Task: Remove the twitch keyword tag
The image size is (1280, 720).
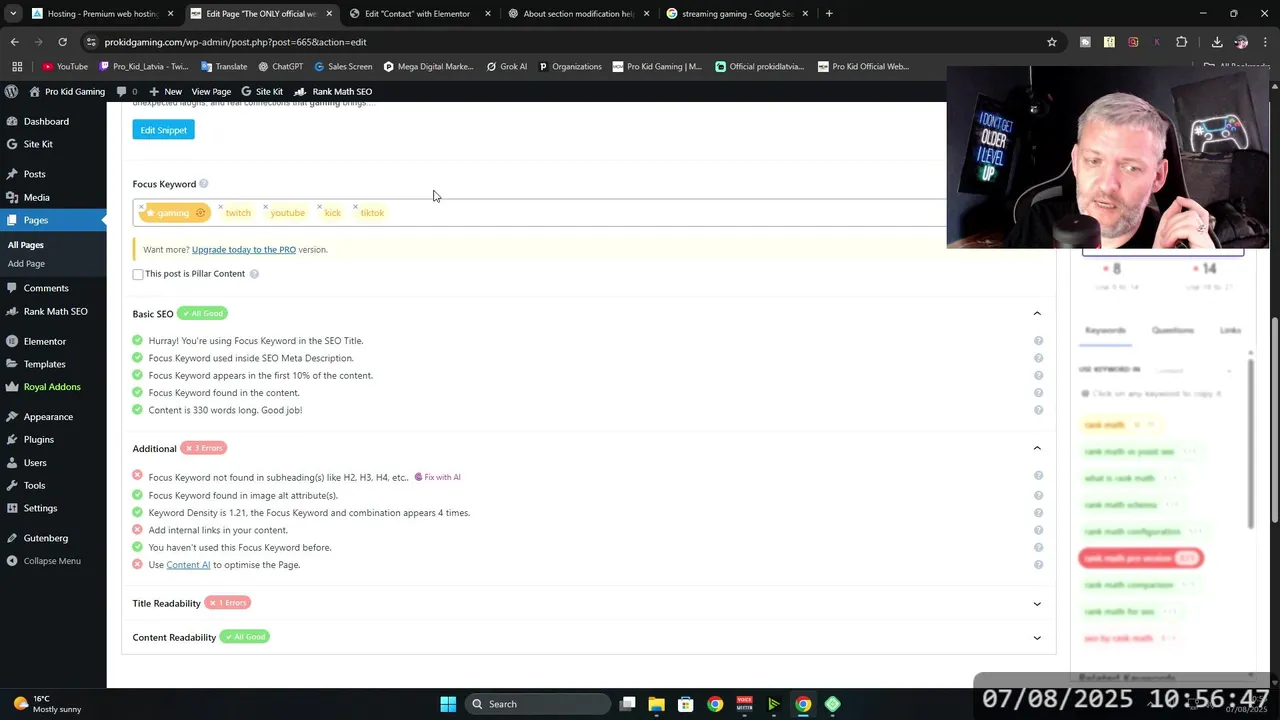Action: pos(220,207)
